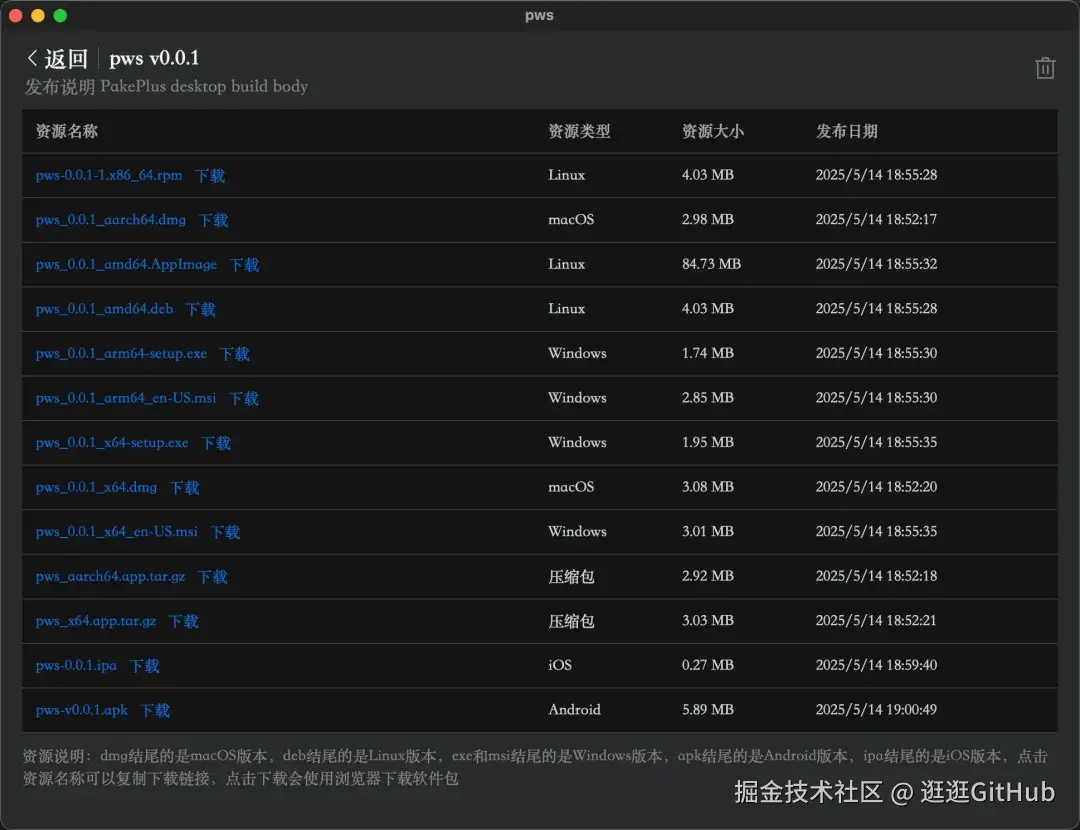This screenshot has height=830, width=1080.
Task: Download the pws_0.0.1_x64_en-US.msi installer
Action: click(x=224, y=531)
